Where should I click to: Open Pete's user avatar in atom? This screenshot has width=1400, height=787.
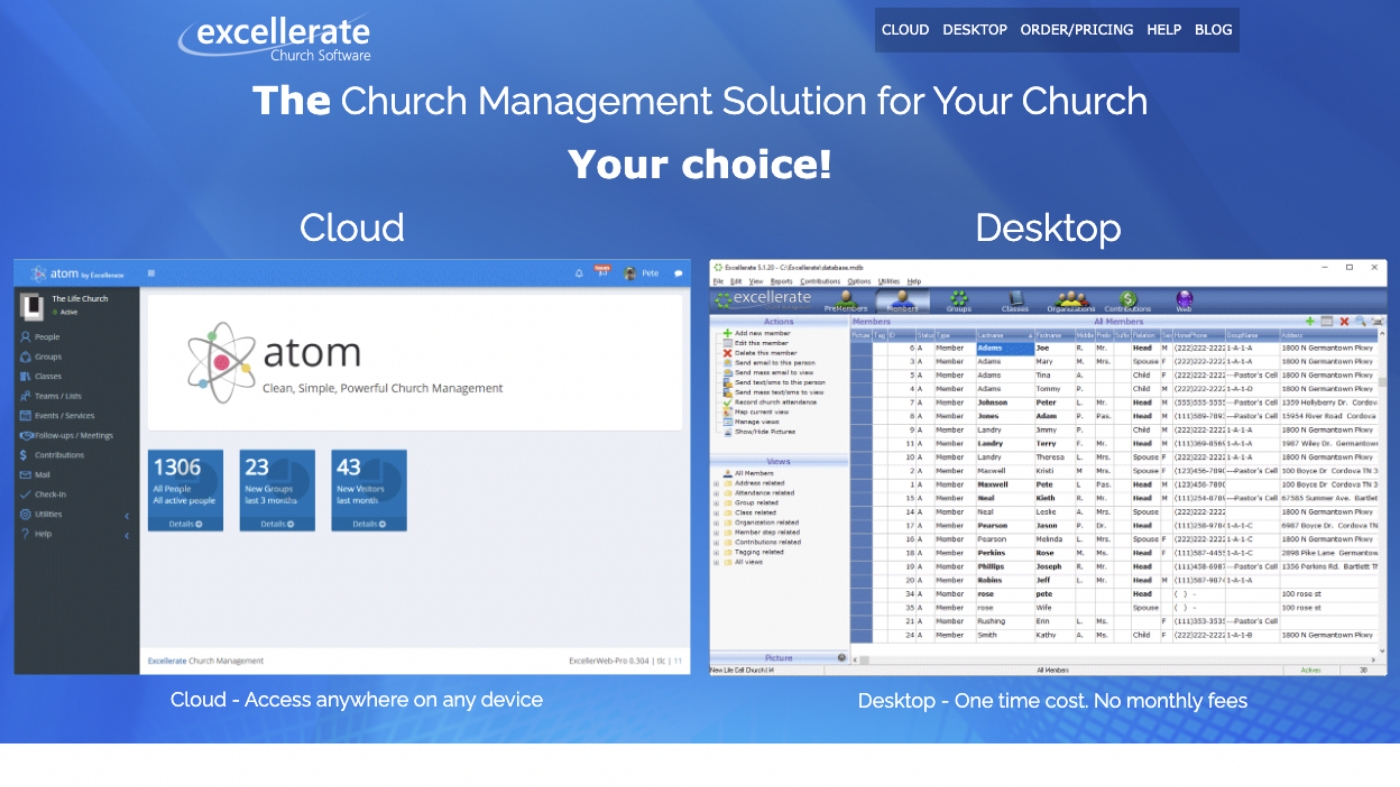(x=630, y=273)
